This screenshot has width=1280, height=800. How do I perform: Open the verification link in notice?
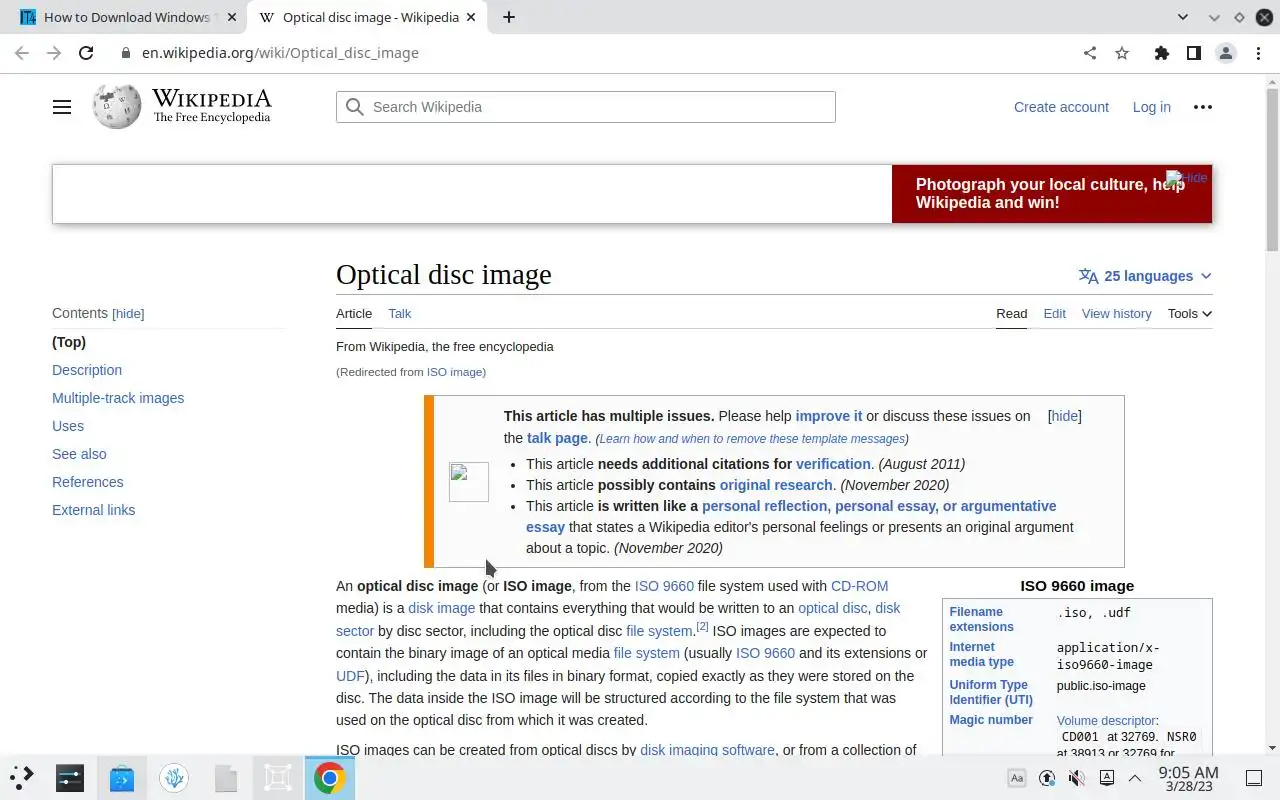click(833, 464)
